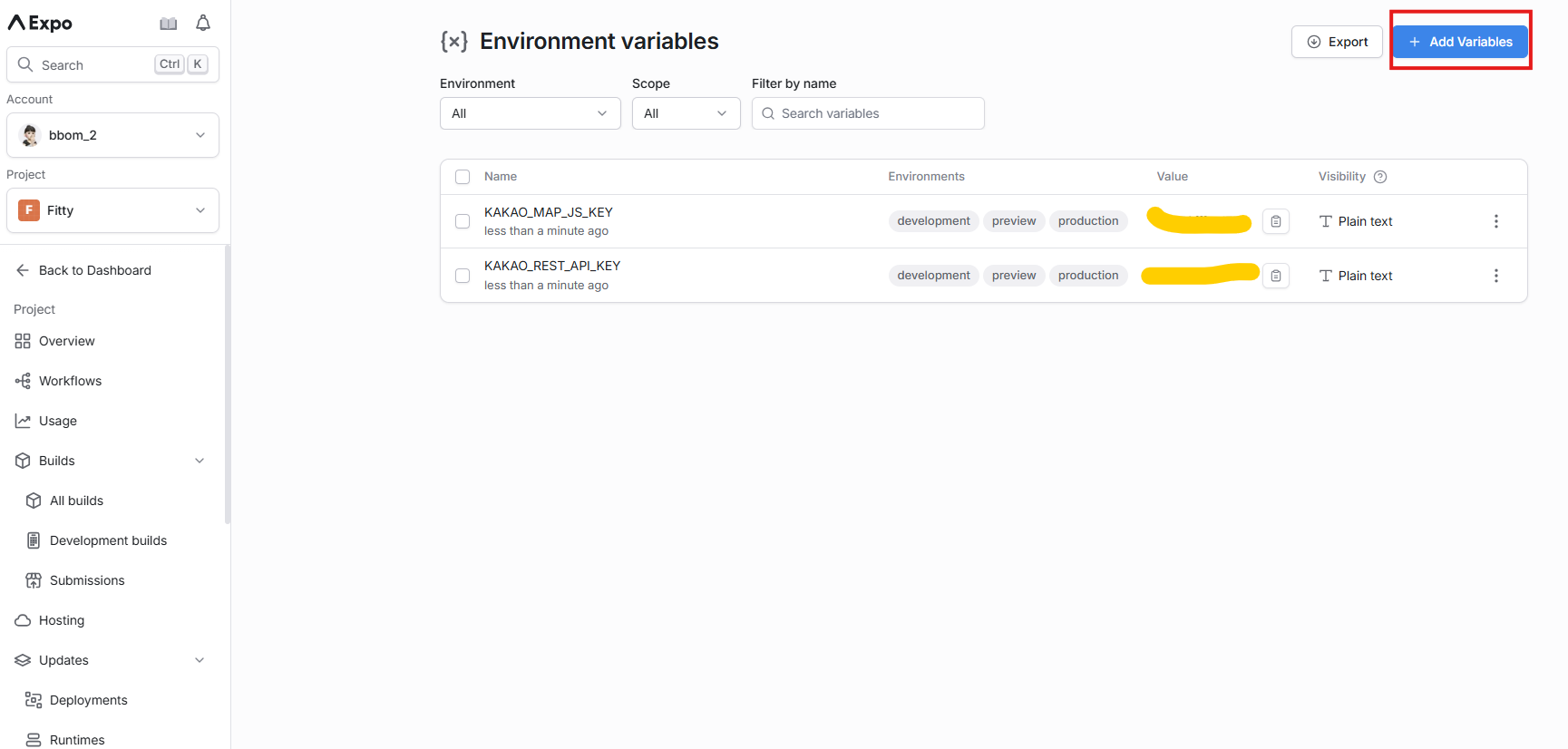Open the notifications bell
The height and width of the screenshot is (749, 1568).
click(203, 24)
